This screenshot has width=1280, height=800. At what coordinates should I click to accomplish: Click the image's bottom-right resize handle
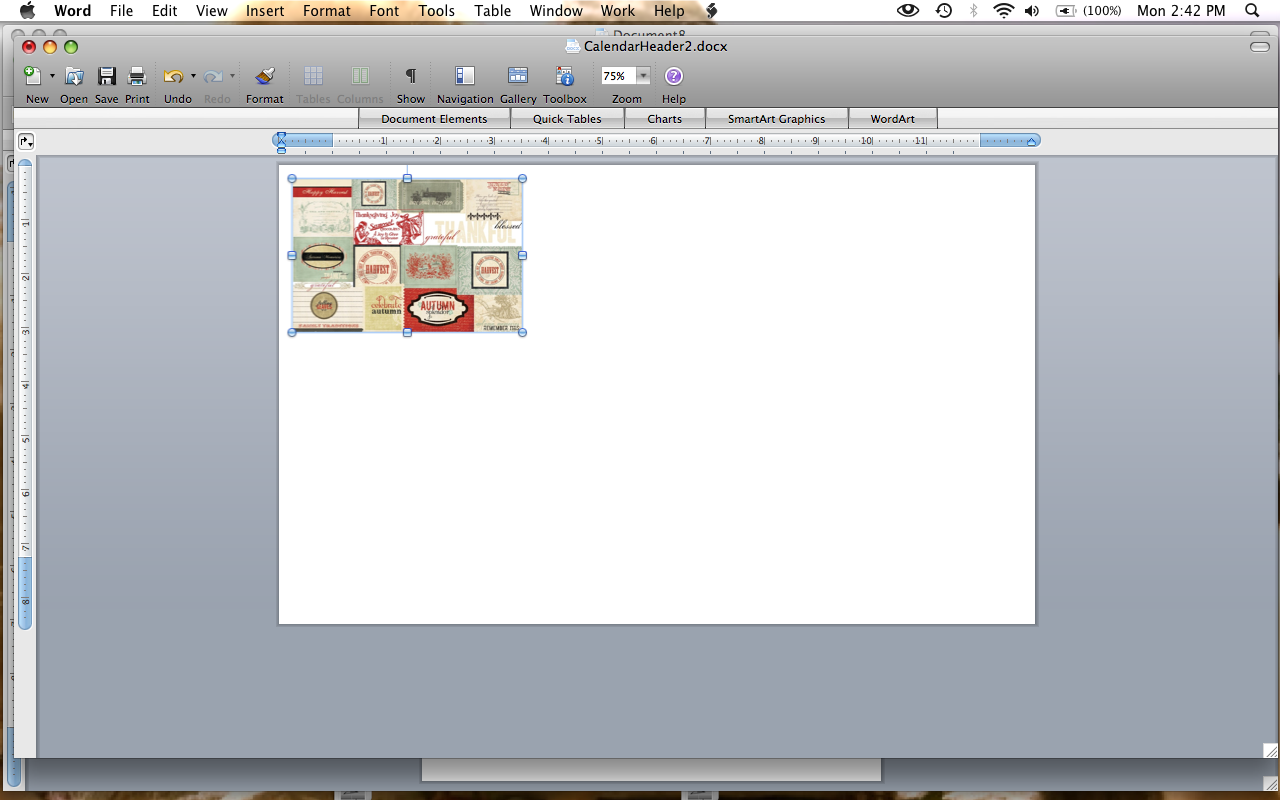[523, 332]
